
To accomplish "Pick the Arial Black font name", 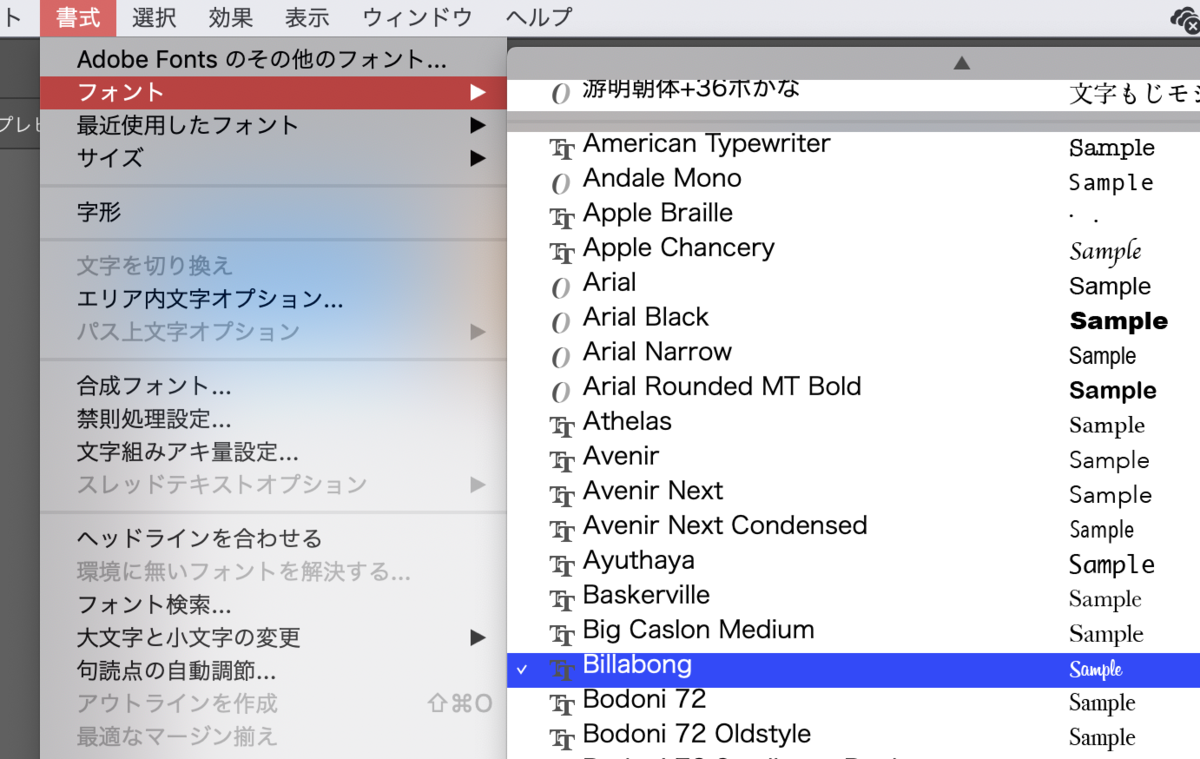I will (645, 317).
